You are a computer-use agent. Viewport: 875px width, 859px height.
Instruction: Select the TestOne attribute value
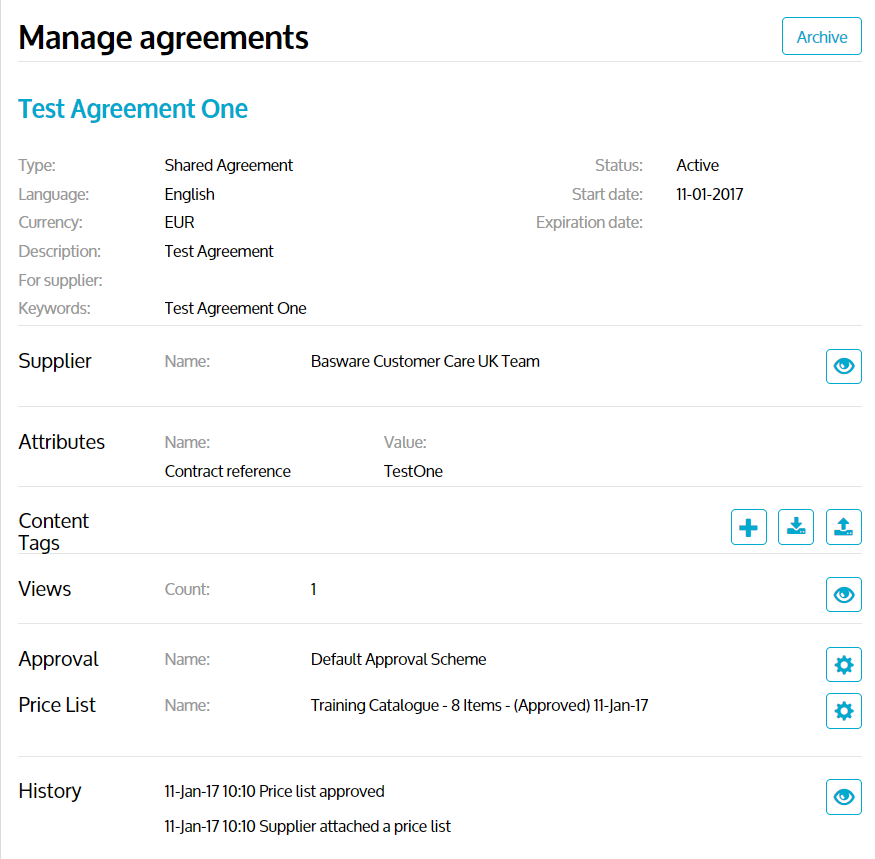coord(413,472)
